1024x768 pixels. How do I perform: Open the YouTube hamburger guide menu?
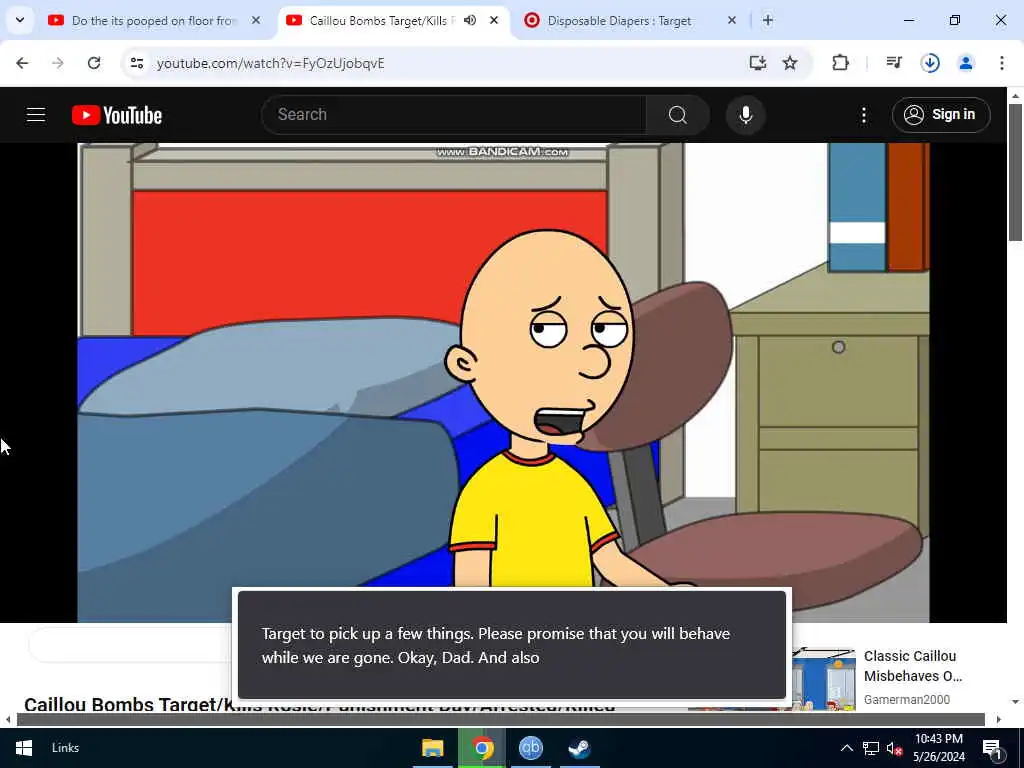point(36,115)
